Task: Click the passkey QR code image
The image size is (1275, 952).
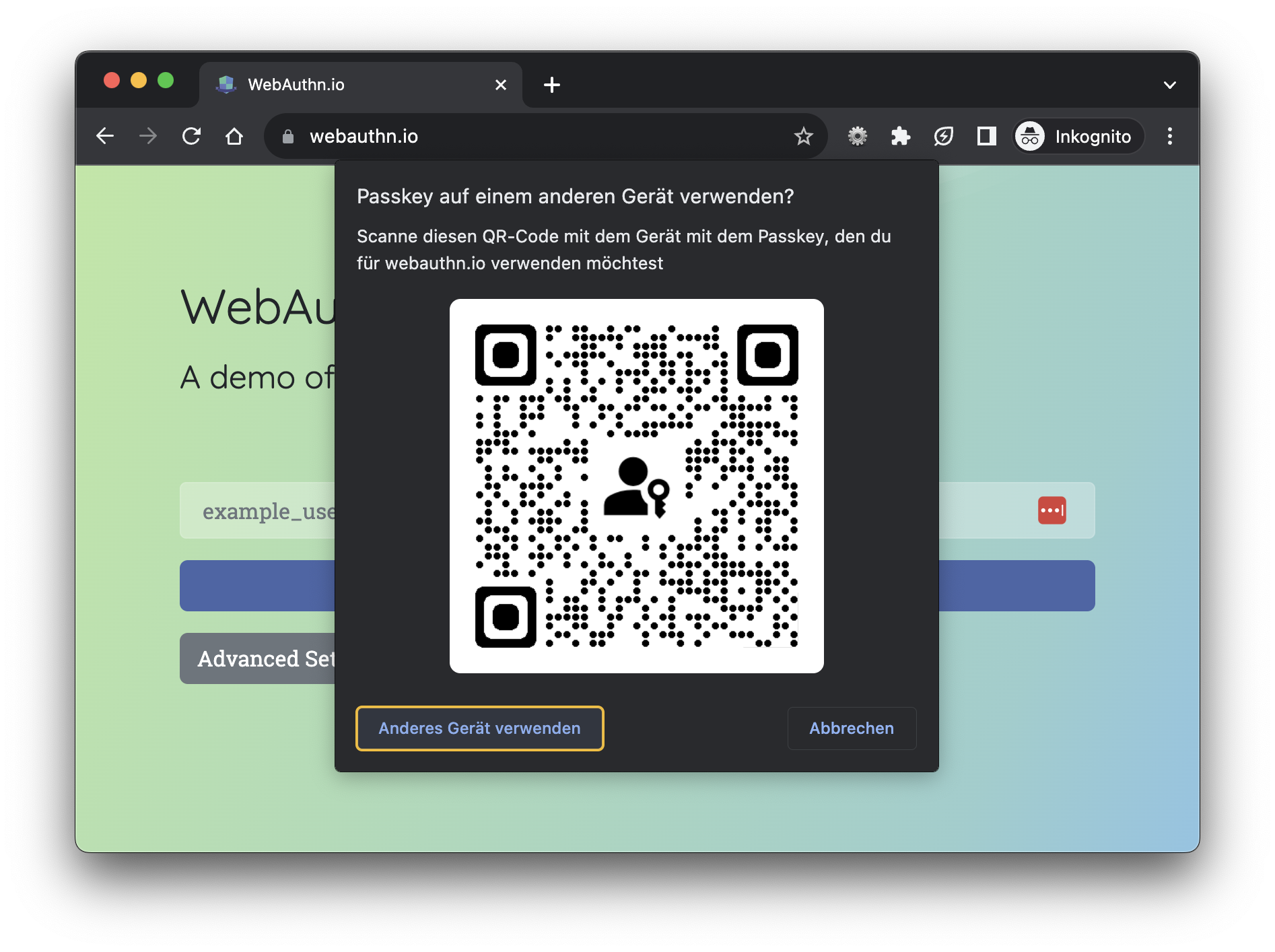Action: coord(637,486)
